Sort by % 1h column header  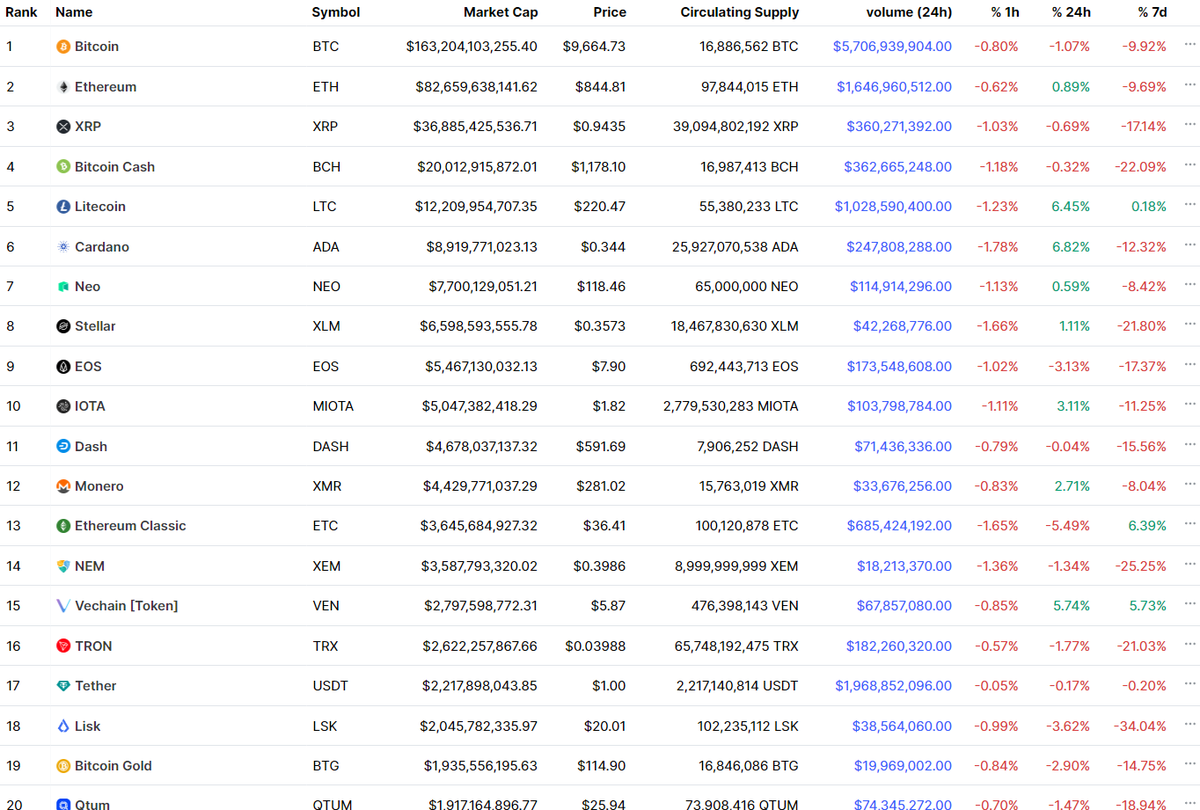pos(1005,12)
